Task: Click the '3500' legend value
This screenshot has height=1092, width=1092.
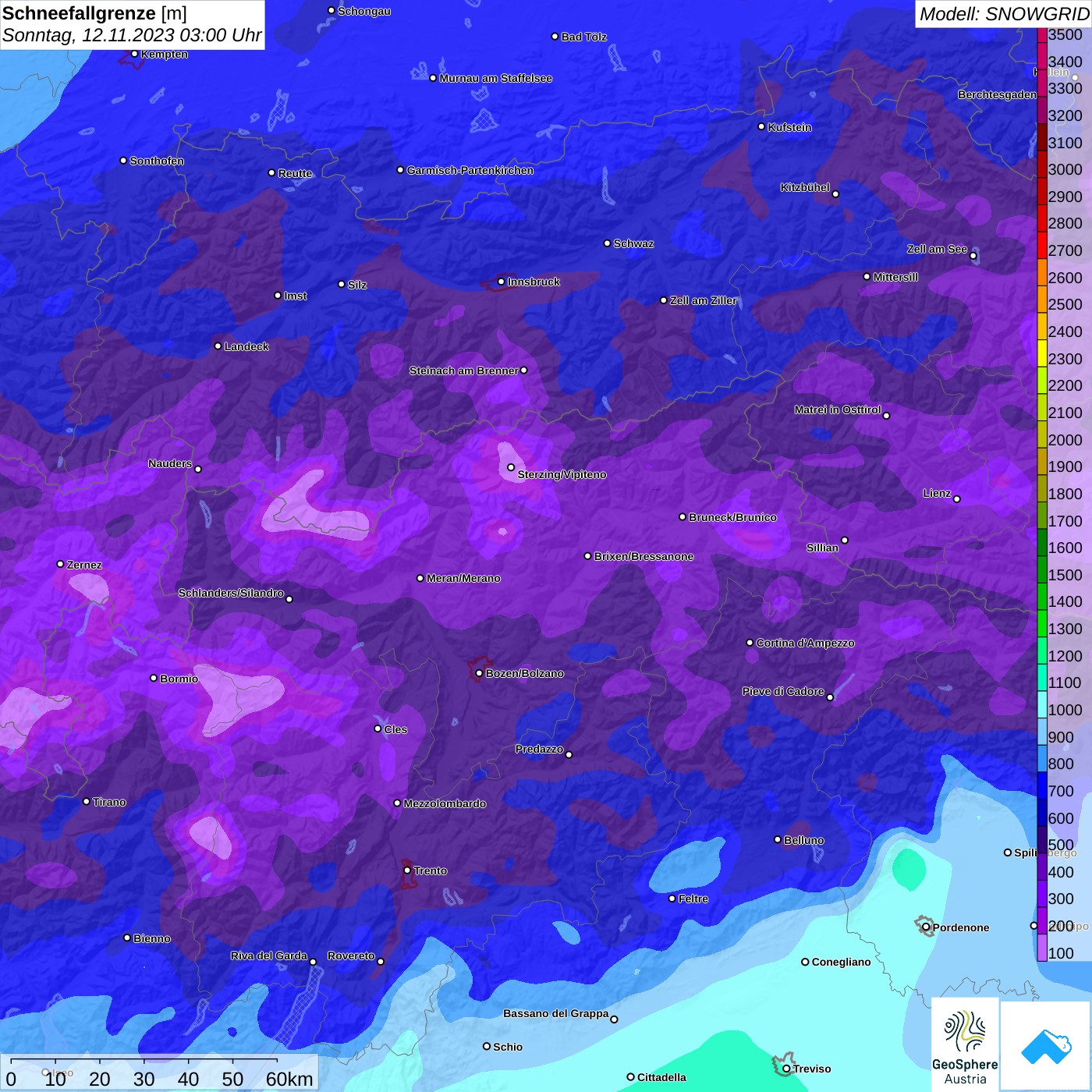Action: click(1065, 35)
